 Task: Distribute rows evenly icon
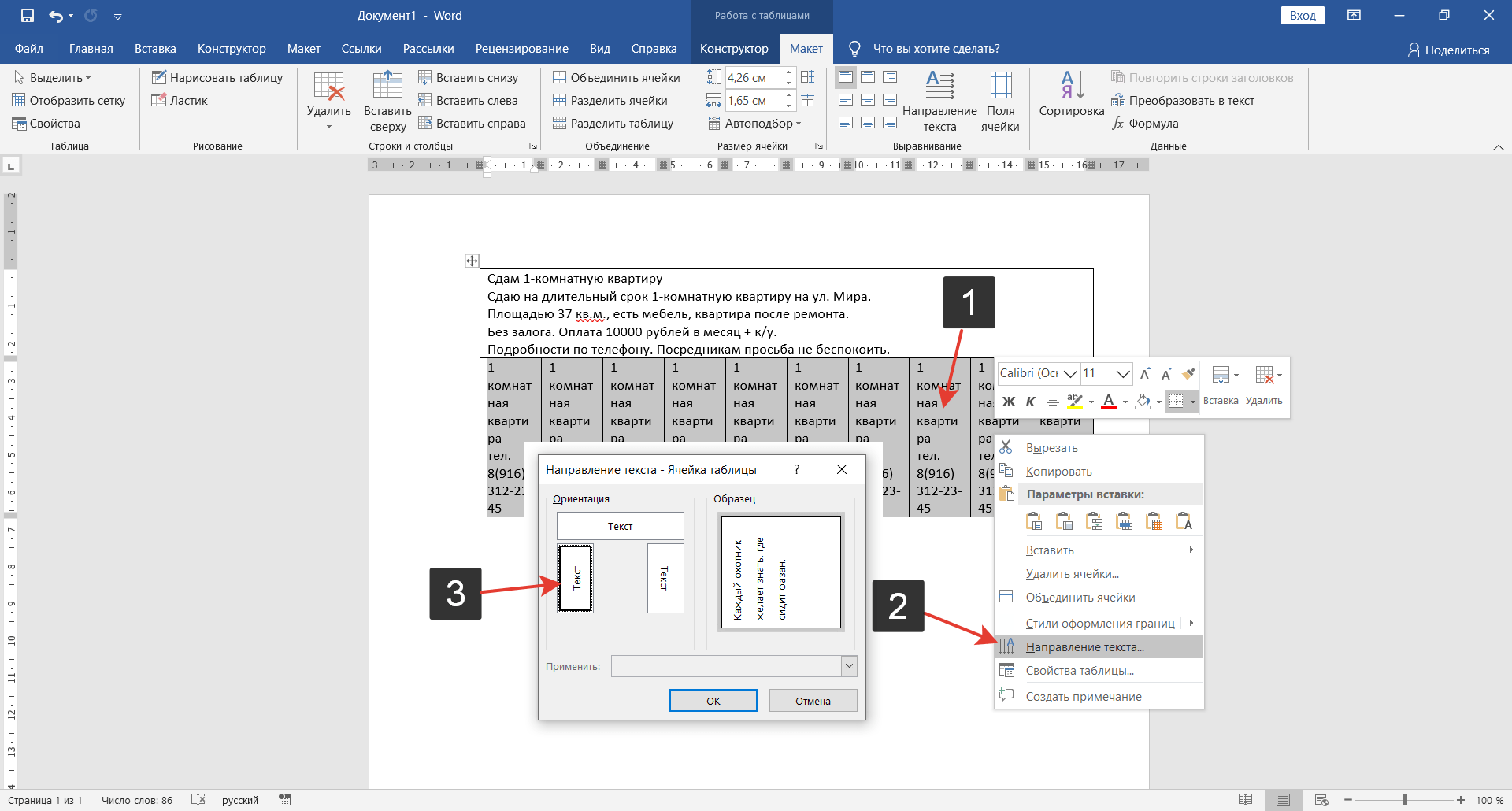point(808,77)
